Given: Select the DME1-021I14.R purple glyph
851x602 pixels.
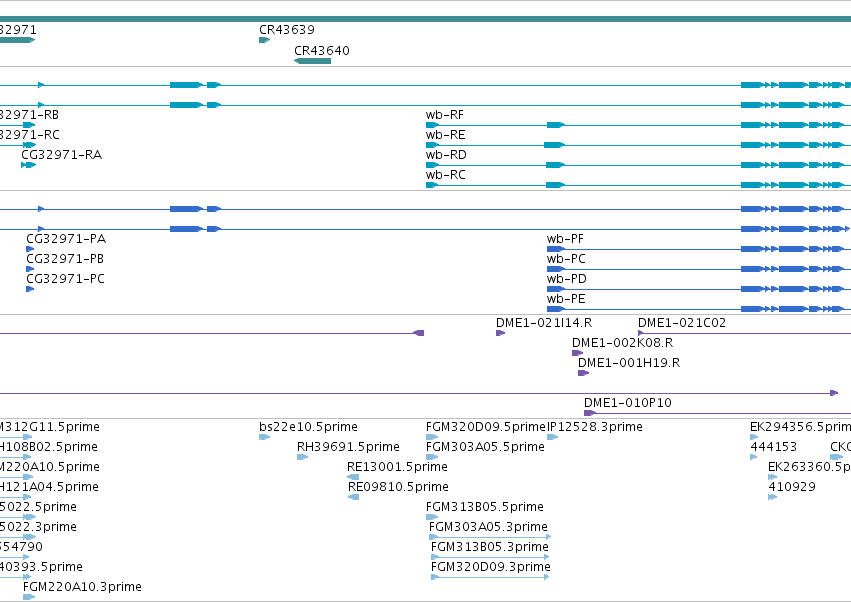Looking at the screenshot, I should point(500,333).
